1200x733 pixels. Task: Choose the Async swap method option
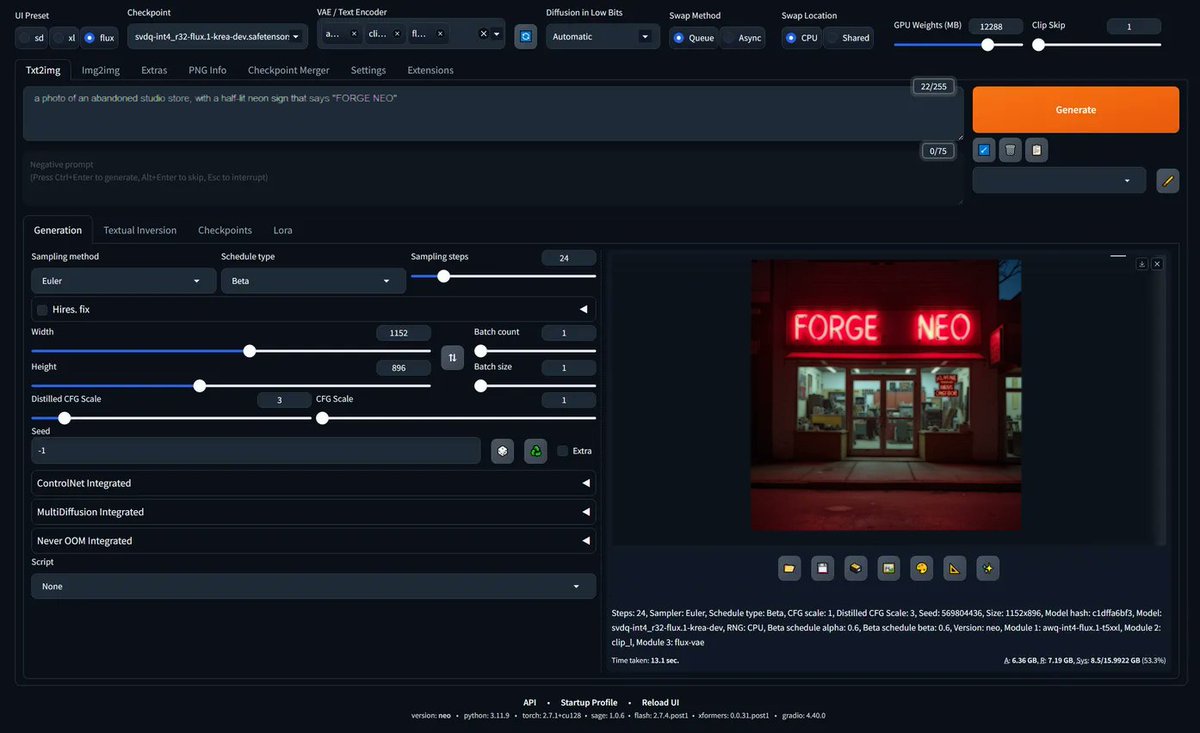click(742, 38)
